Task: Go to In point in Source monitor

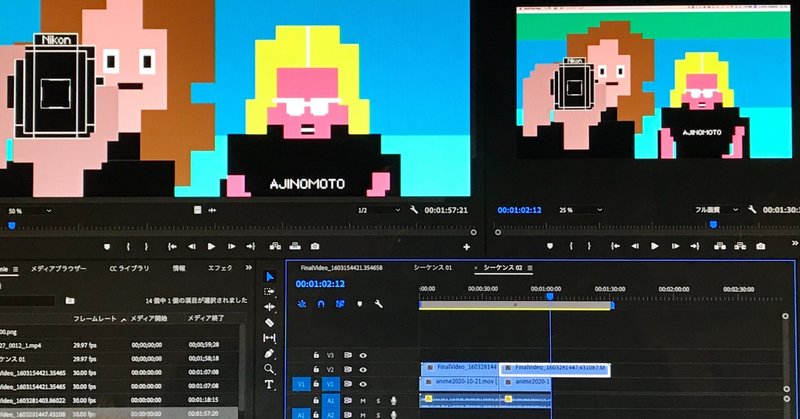Action: 172,247
